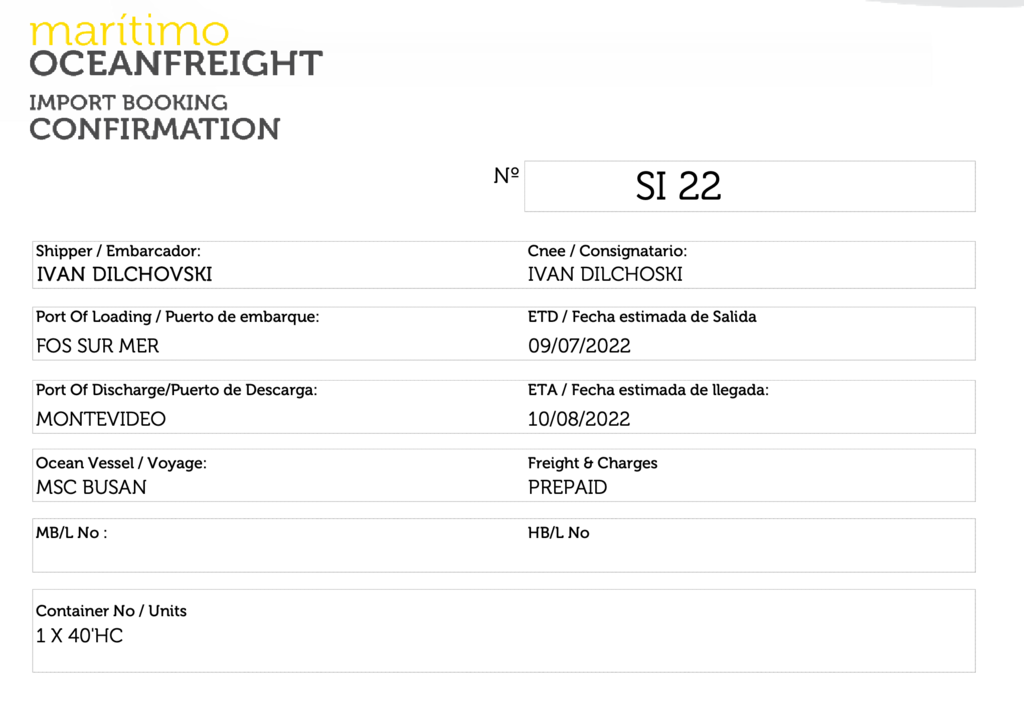
Task: Select the discharge port MONTEVIDEO
Action: [x=101, y=418]
